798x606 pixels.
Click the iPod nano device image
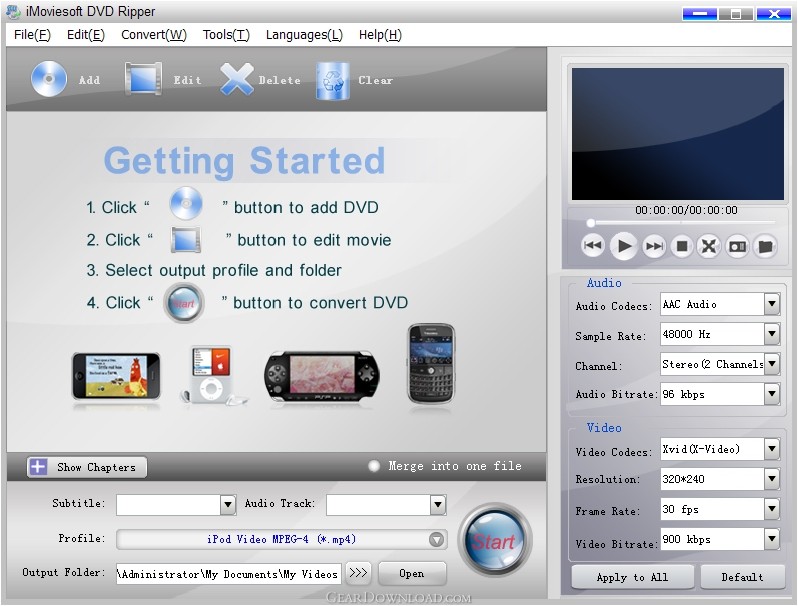point(213,376)
